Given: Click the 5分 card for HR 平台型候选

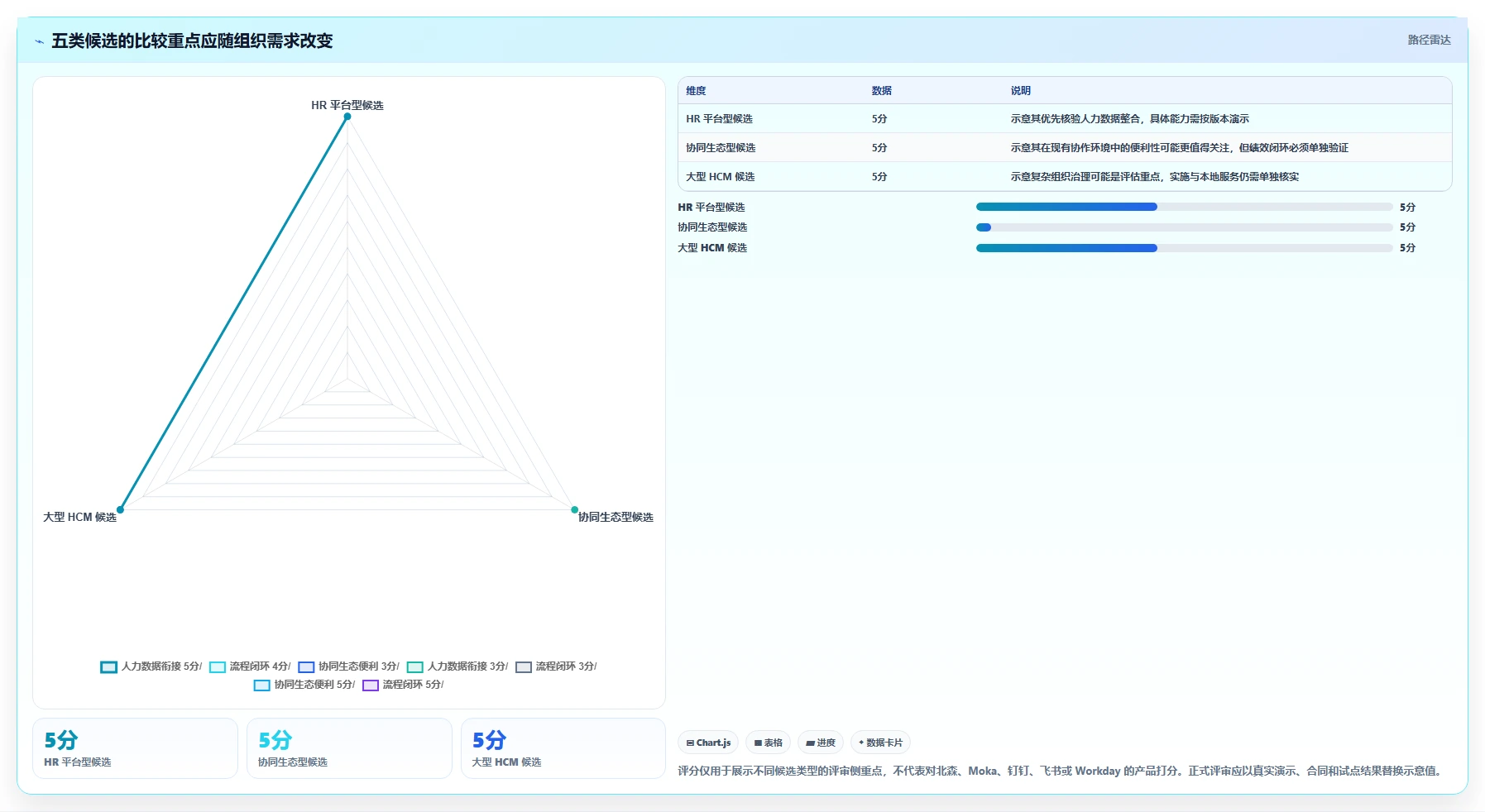Looking at the screenshot, I should (135, 748).
